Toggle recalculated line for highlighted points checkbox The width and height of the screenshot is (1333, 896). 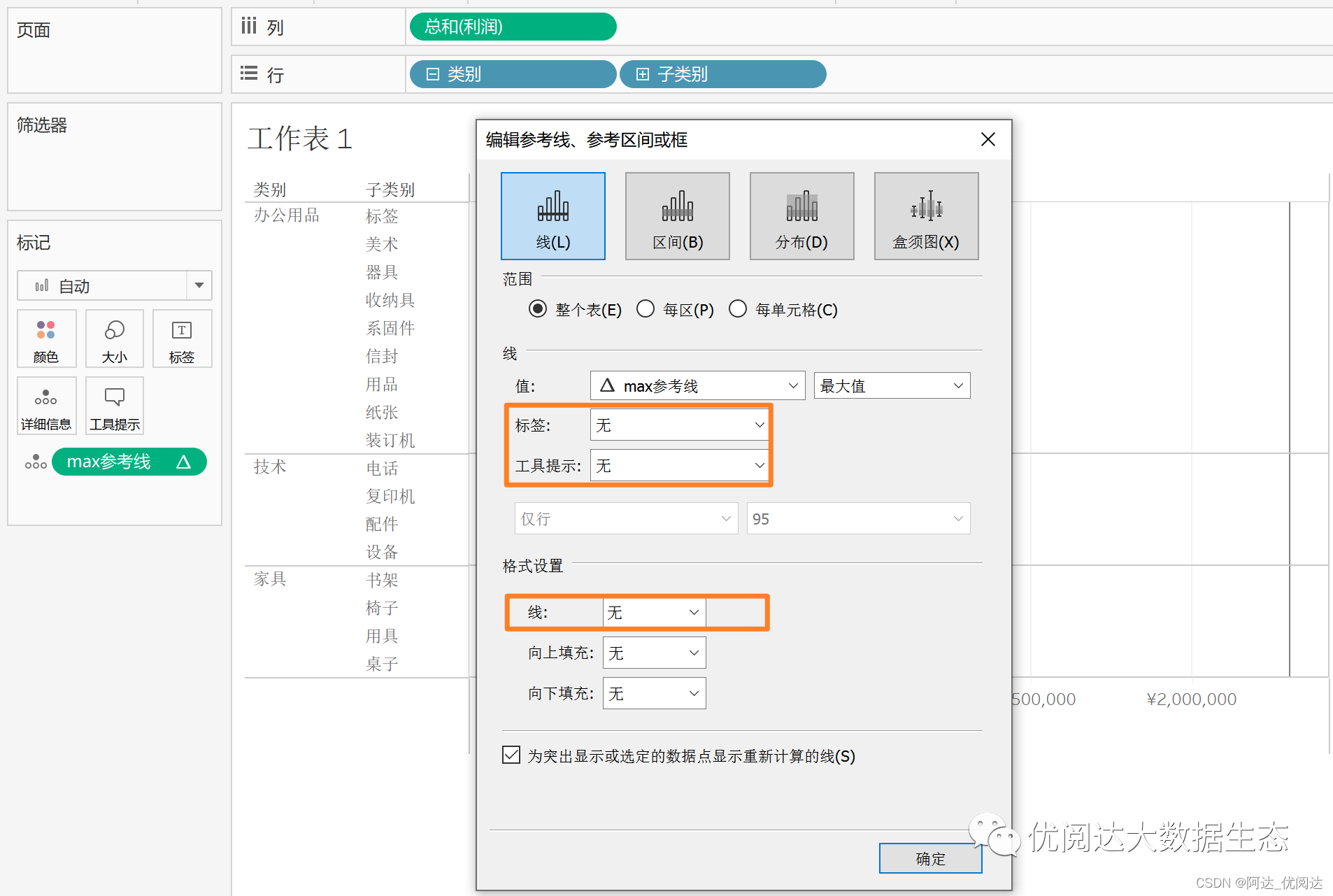511,755
